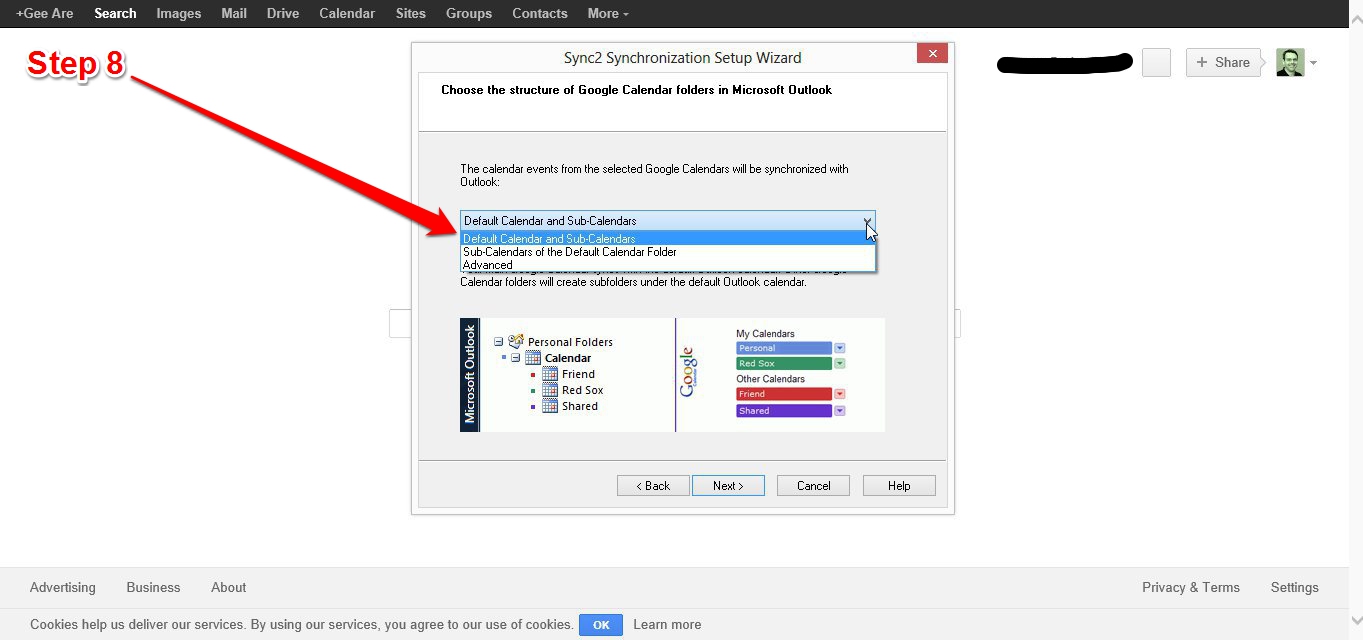
Task: Click the Shared calendar grid icon
Action: coord(550,406)
